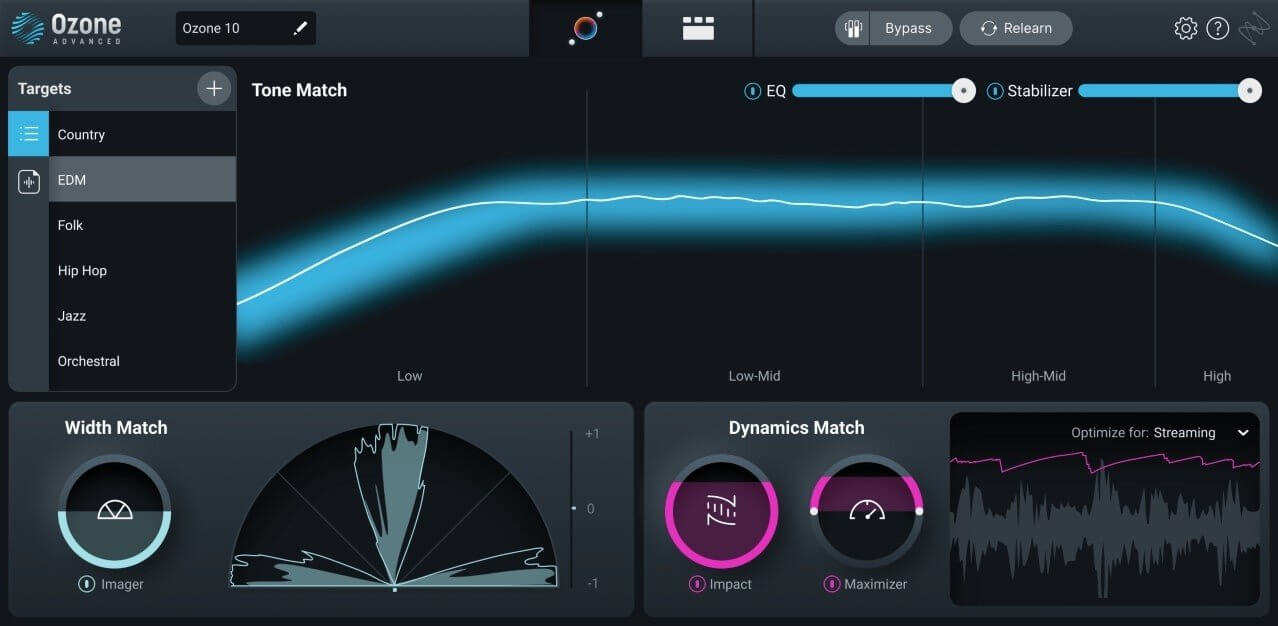
Task: Open help via the question mark icon
Action: tap(1217, 28)
